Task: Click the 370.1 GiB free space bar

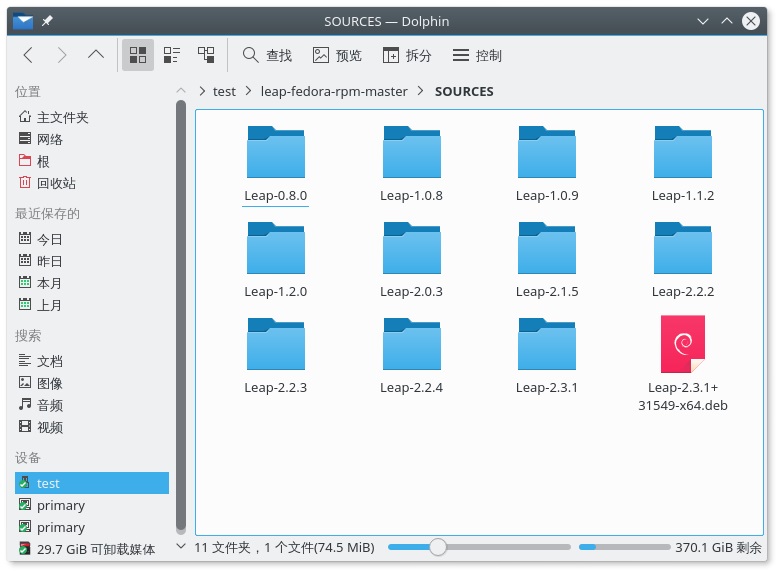Action: coord(624,547)
